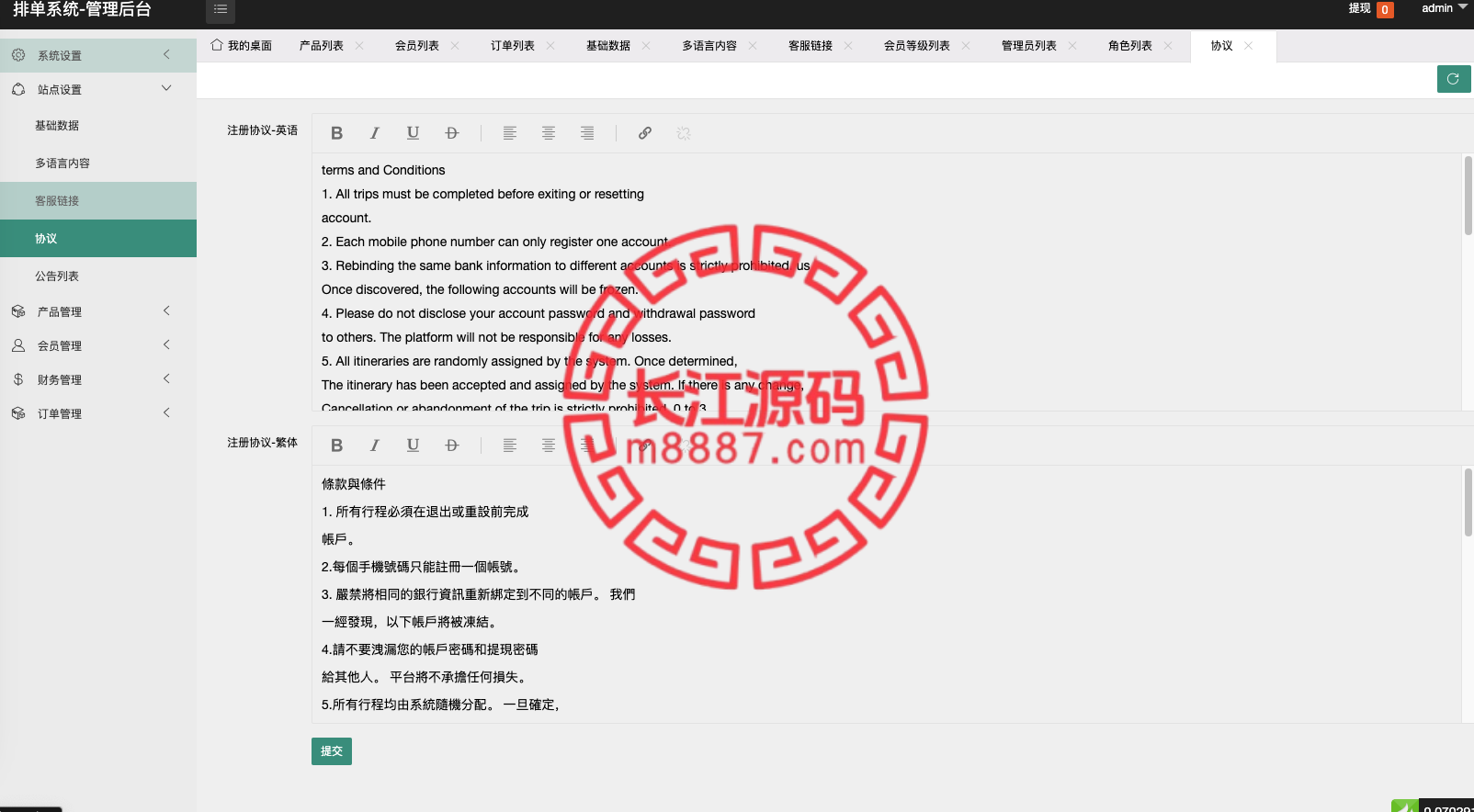
Task: Click the Traditional Chinese editor scrollbar
Action: click(x=1468, y=502)
